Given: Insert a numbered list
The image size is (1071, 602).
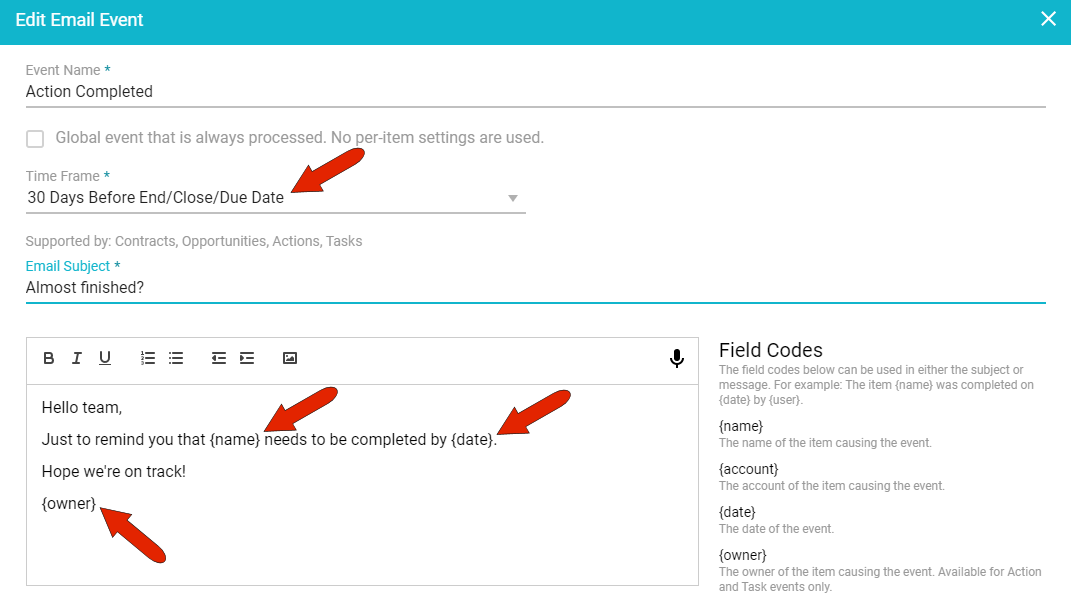Looking at the screenshot, I should point(148,358).
